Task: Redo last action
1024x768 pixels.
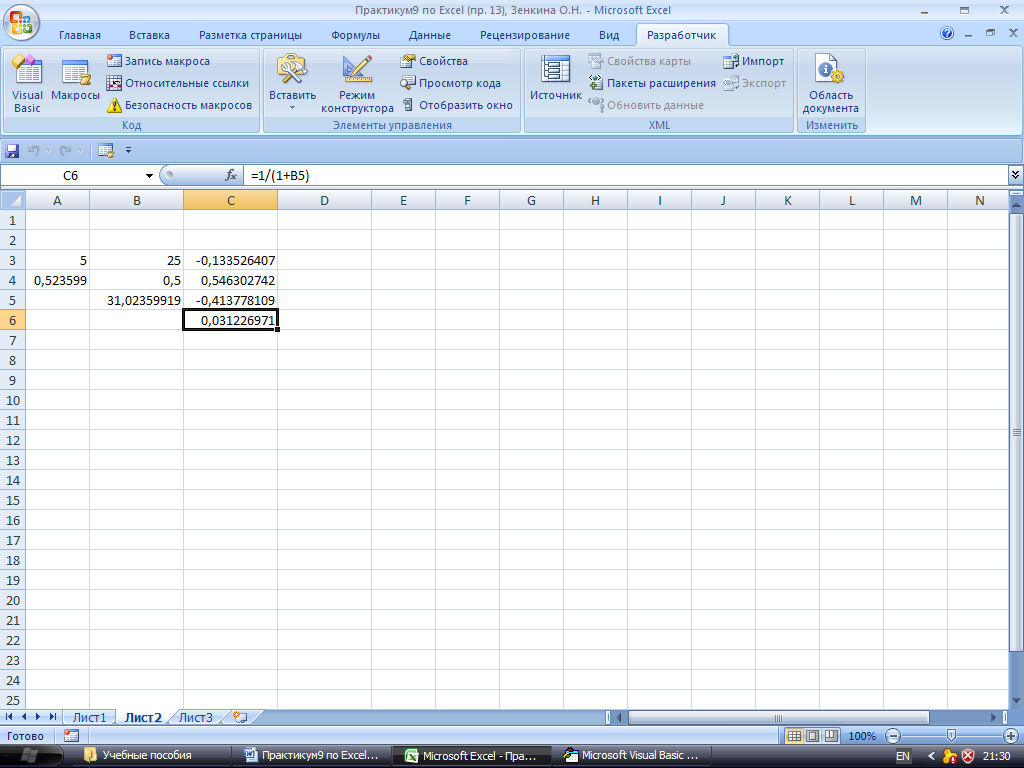Action: [65, 151]
